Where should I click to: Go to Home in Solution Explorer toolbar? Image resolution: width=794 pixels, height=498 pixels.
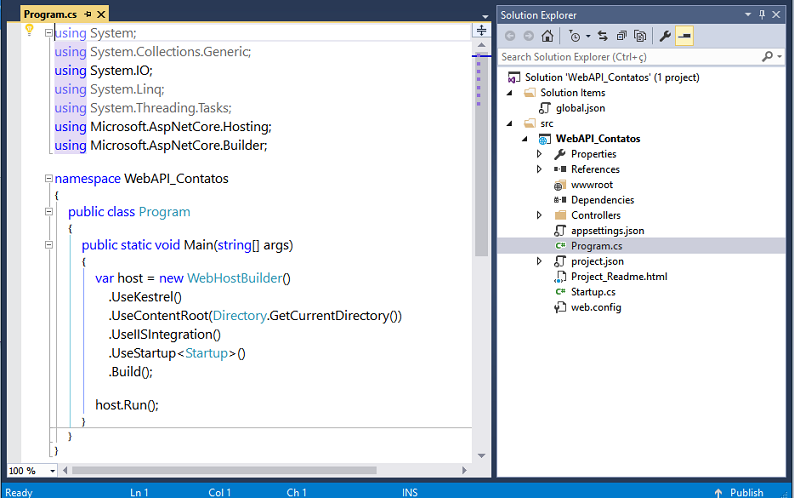tap(547, 36)
